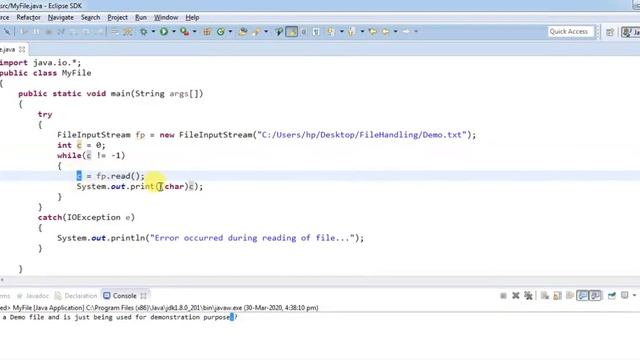This screenshot has height=360, width=640.
Task: Open the Forward history dropdown arrow
Action: [x=416, y=31]
